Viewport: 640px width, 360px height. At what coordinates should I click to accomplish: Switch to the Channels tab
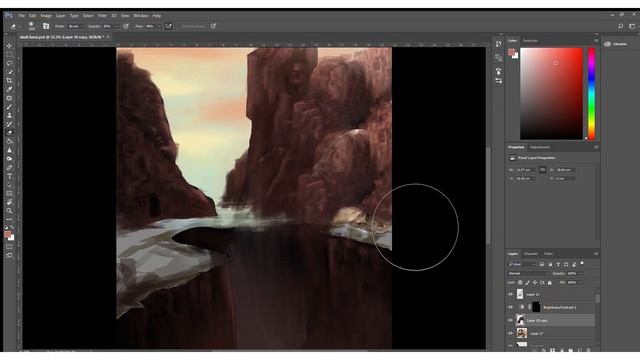[531, 254]
